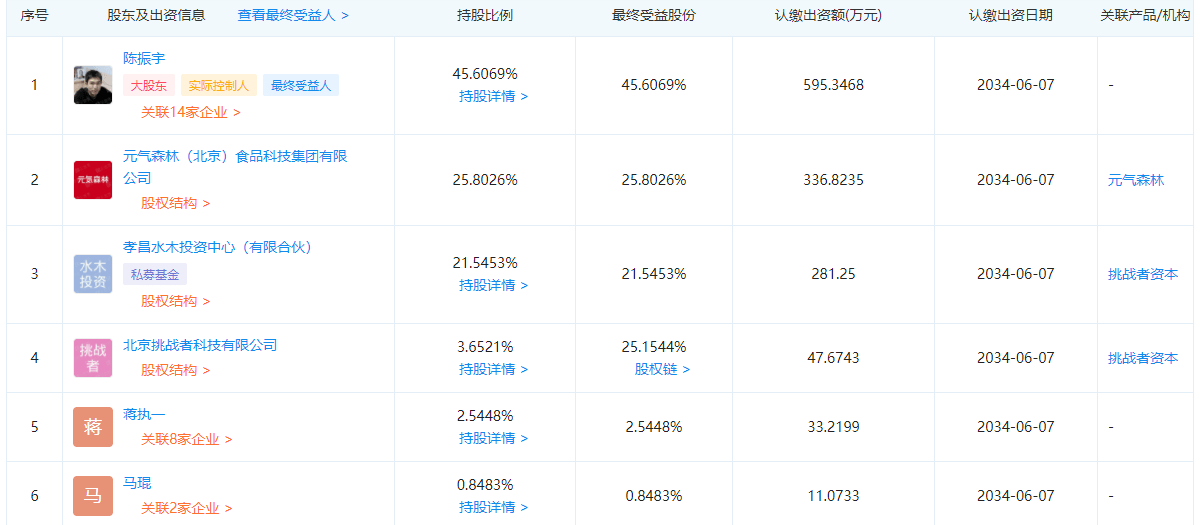
Task: Open 持股详情 under 3.6521%
Action: click(493, 370)
